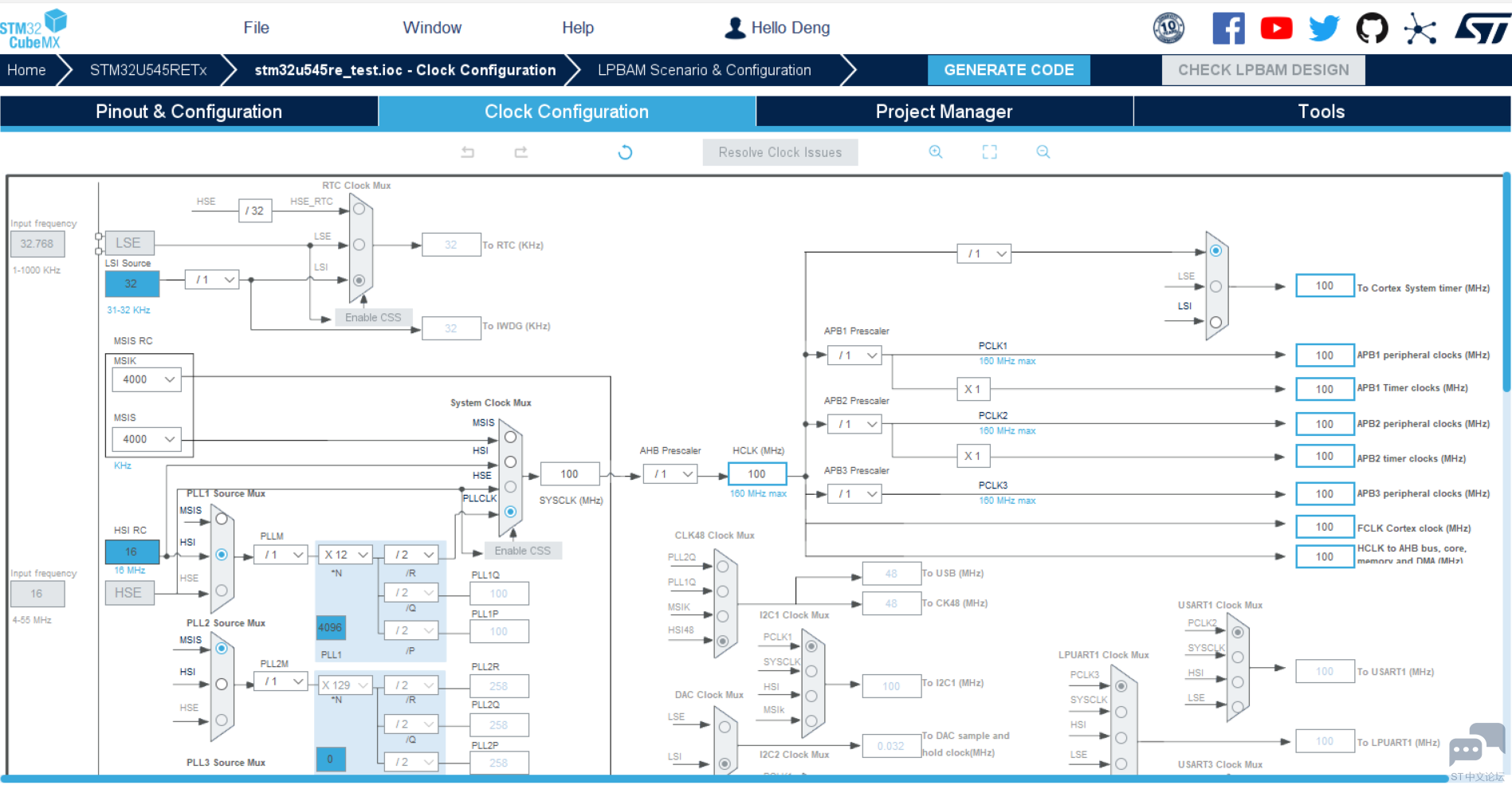Open the Cortex System timer /1 divider dropdown
Screen dimensions: 1512x789
point(984,253)
